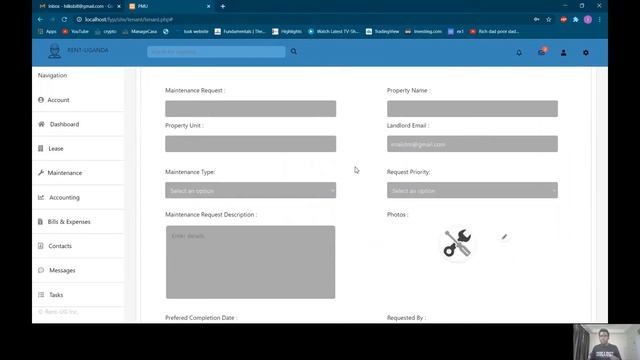Expand the Request Priority dropdown
The width and height of the screenshot is (640, 360).
(472, 190)
